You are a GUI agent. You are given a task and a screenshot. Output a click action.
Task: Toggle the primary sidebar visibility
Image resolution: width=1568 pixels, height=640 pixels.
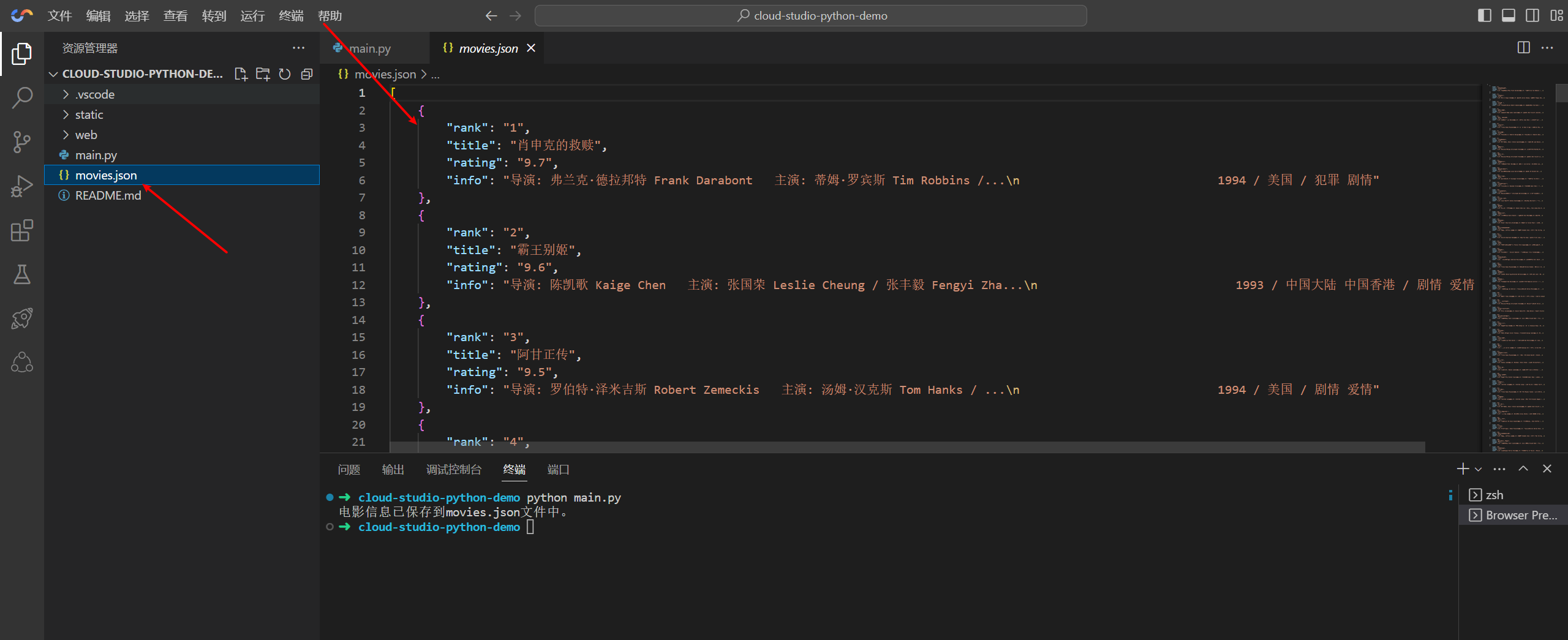[x=1484, y=15]
